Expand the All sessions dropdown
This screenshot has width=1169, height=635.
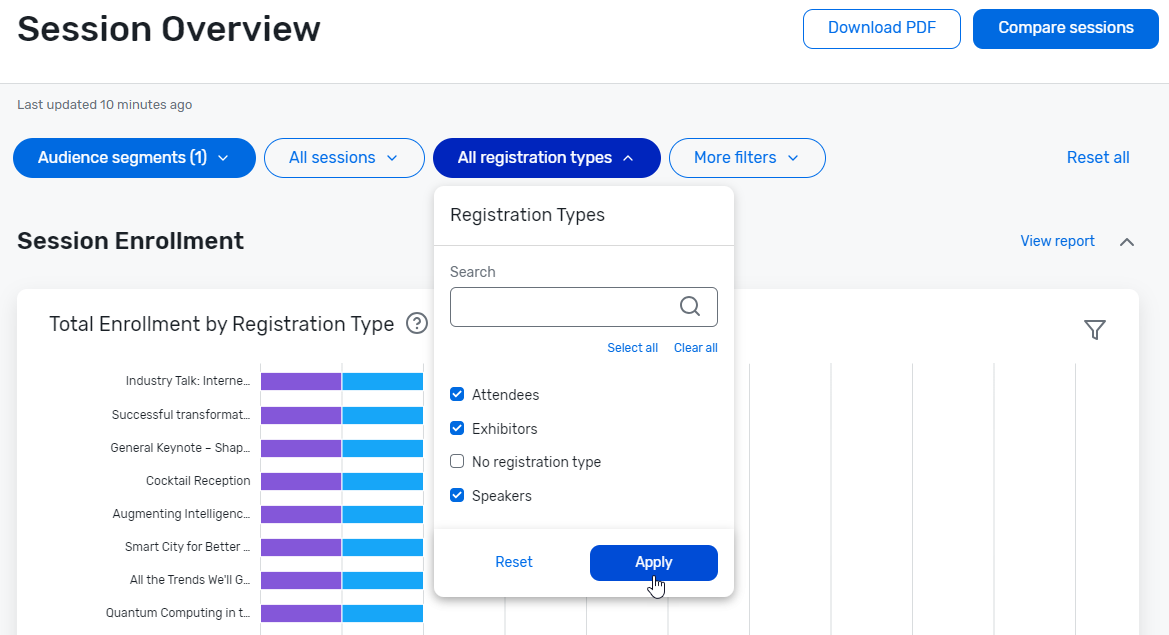pos(344,158)
